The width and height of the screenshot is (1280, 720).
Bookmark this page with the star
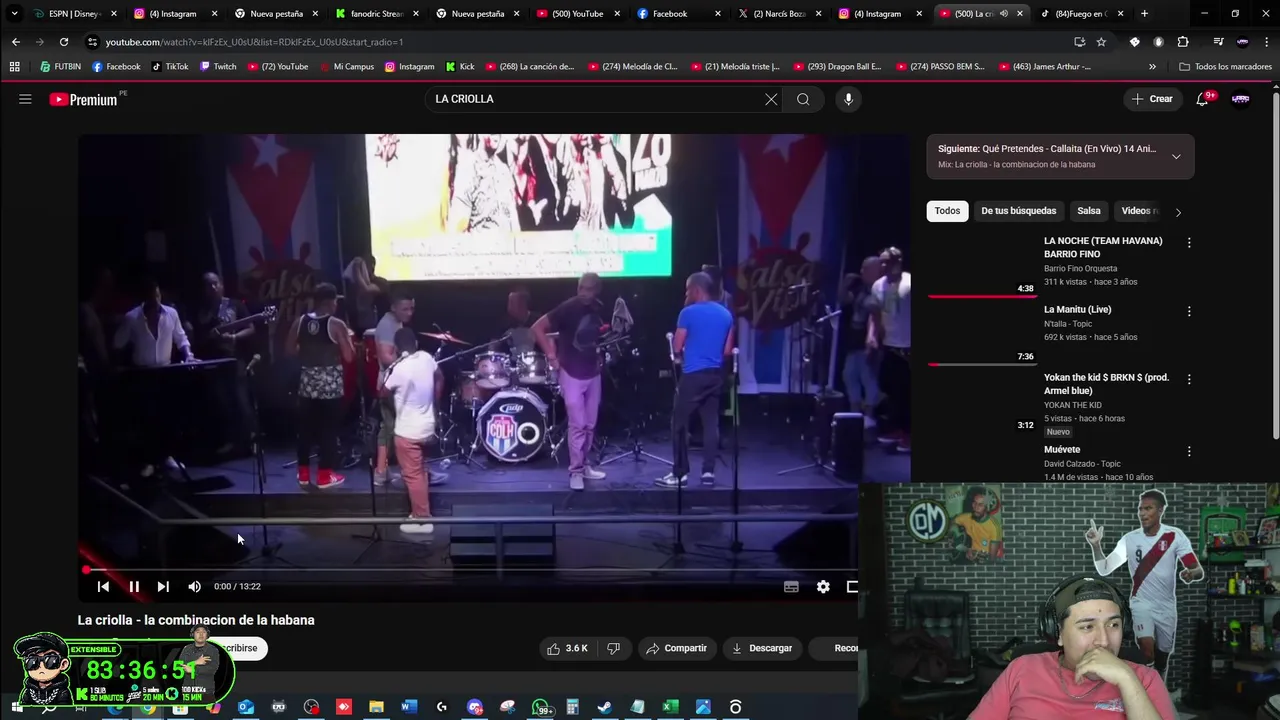[1101, 42]
